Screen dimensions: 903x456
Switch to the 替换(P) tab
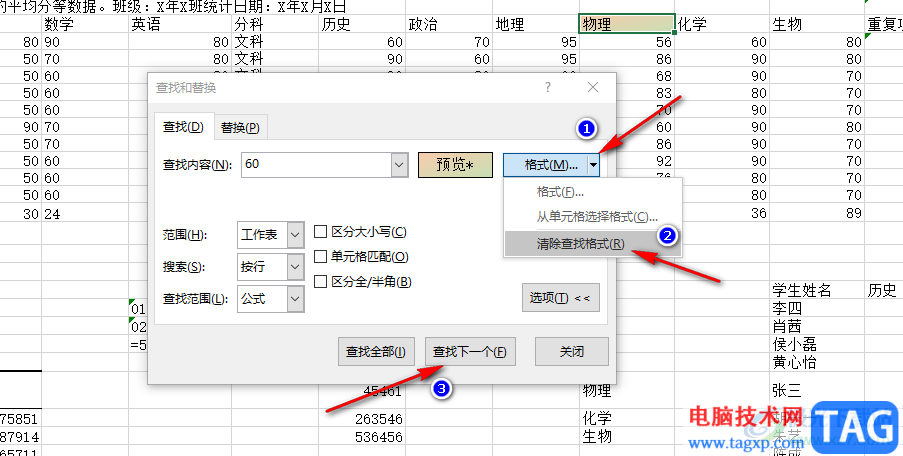coord(240,128)
